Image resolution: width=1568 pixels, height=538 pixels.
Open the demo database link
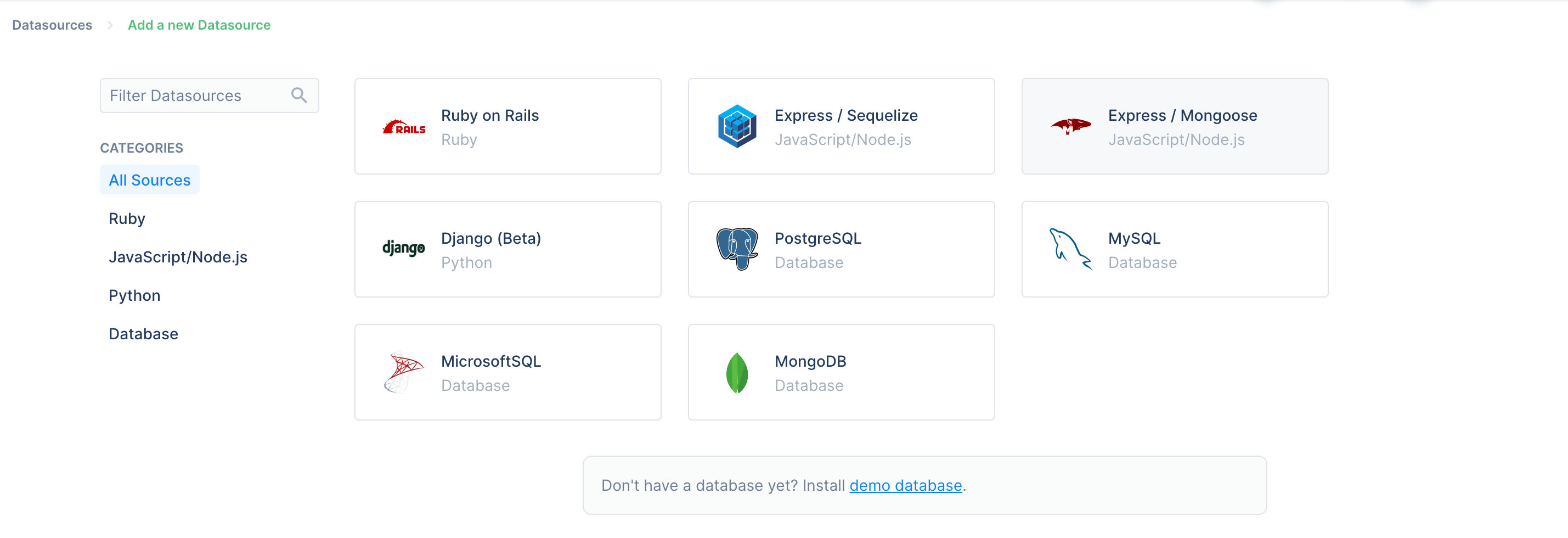(x=905, y=486)
